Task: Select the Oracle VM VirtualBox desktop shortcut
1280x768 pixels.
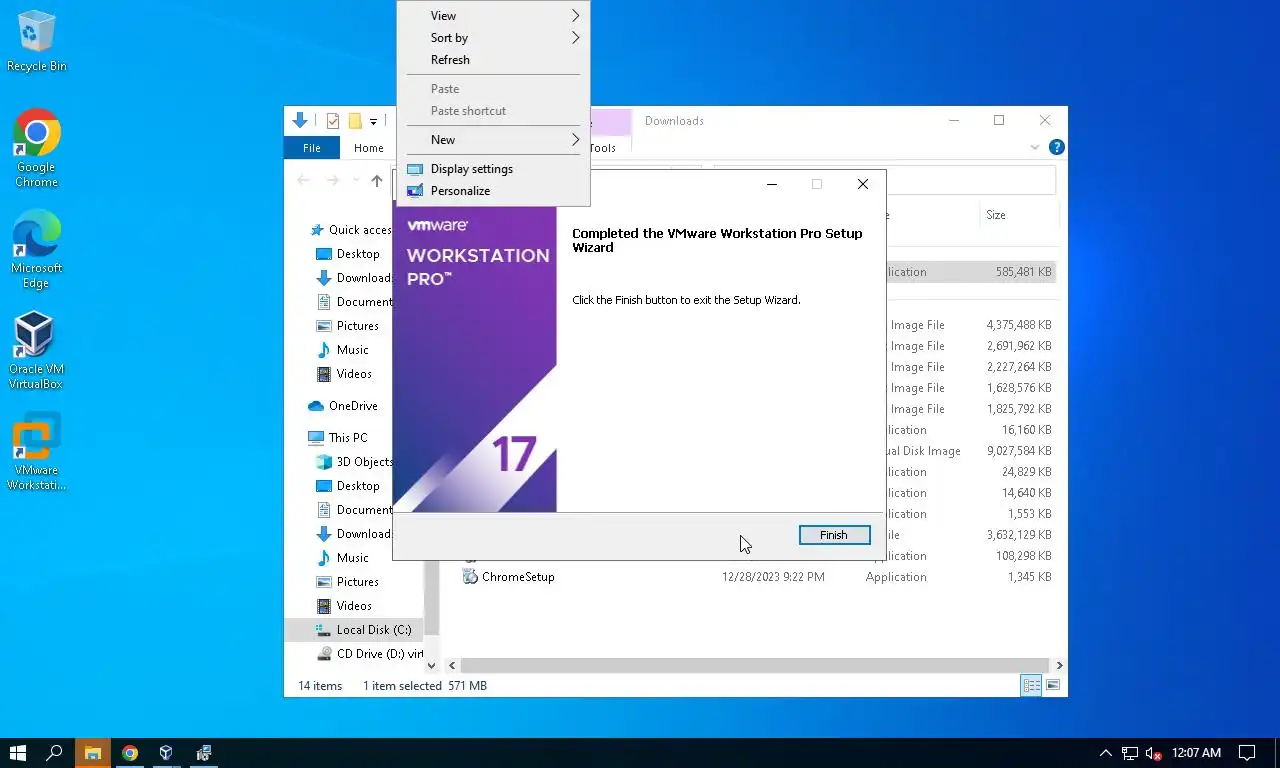Action: 36,350
